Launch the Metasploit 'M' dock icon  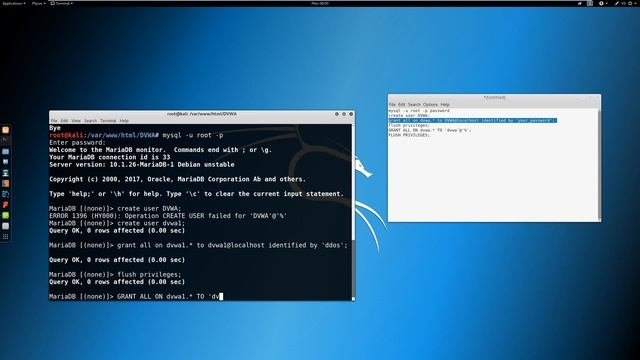coord(5,162)
